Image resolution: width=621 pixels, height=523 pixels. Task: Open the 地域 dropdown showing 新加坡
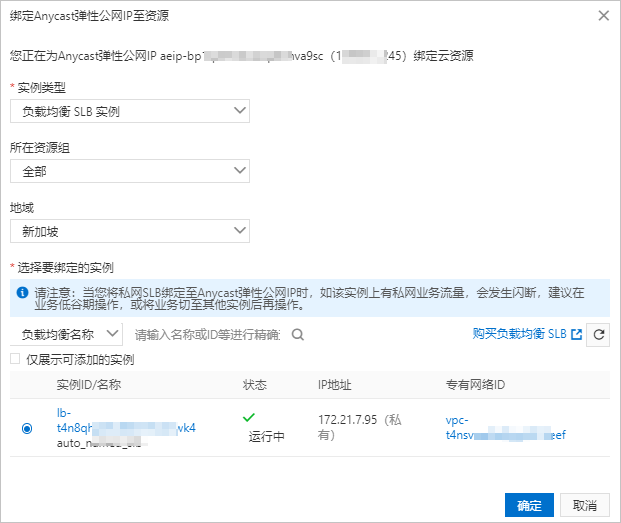click(x=130, y=231)
